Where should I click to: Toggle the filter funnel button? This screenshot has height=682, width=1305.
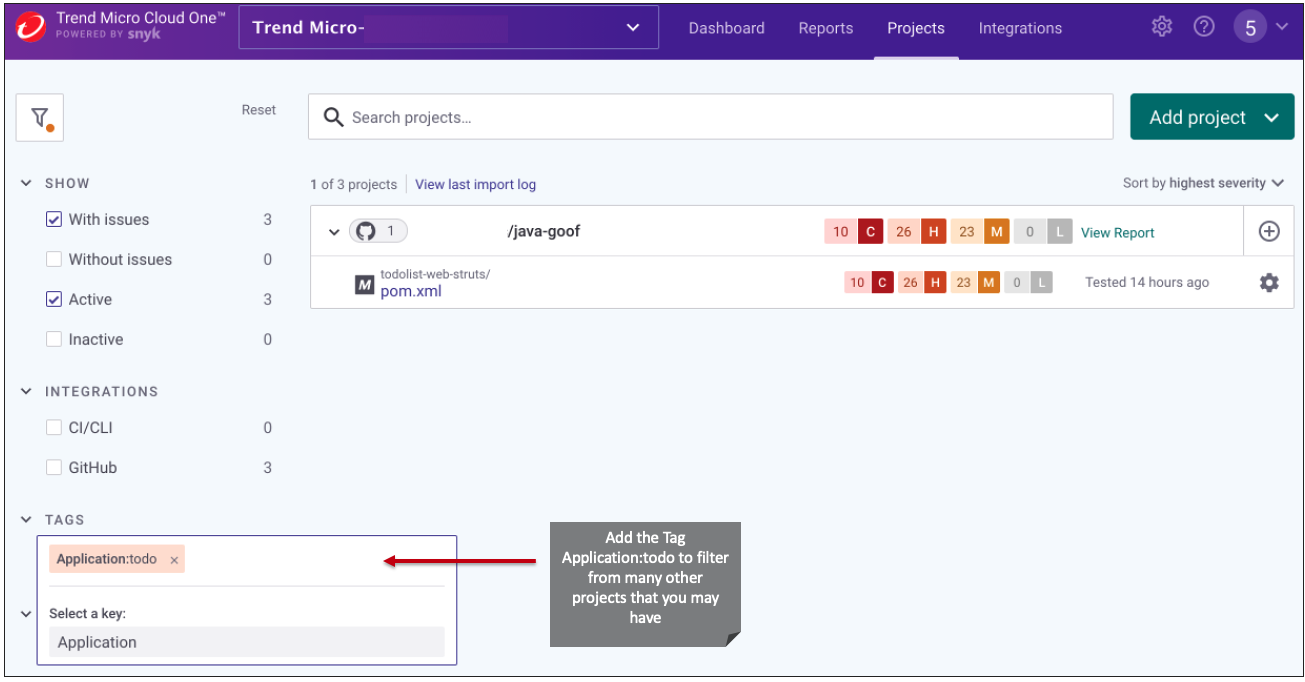[x=40, y=118]
